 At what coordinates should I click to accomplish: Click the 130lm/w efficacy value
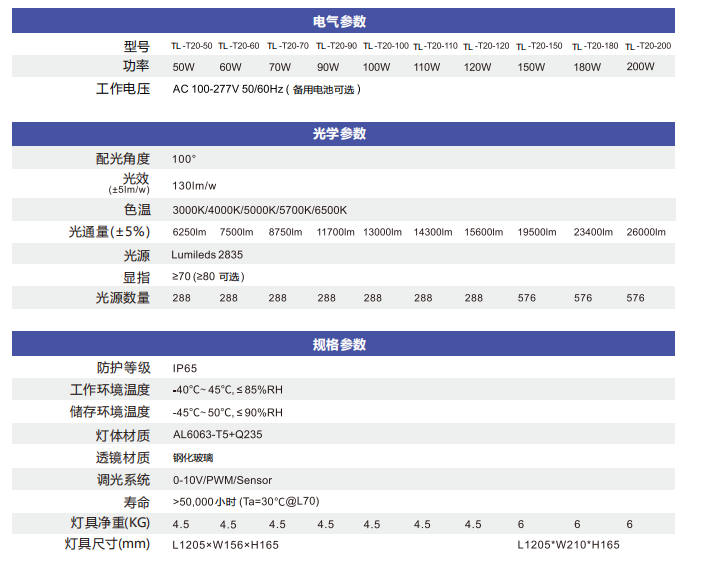pyautogui.click(x=195, y=186)
